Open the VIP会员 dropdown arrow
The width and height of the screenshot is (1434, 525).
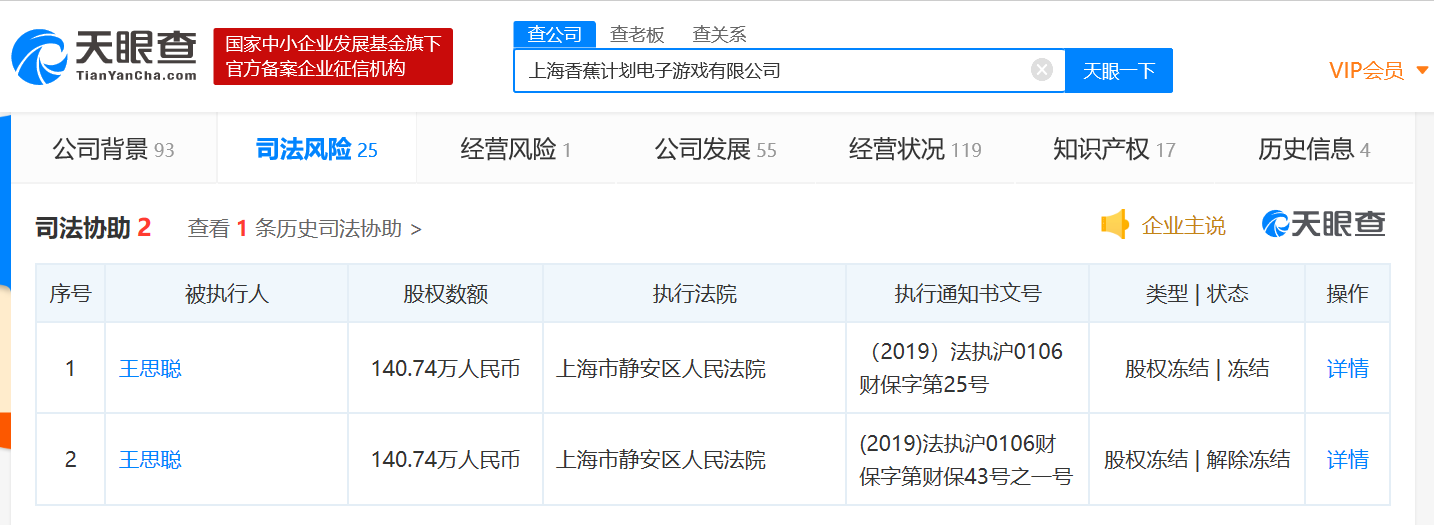point(1423,71)
